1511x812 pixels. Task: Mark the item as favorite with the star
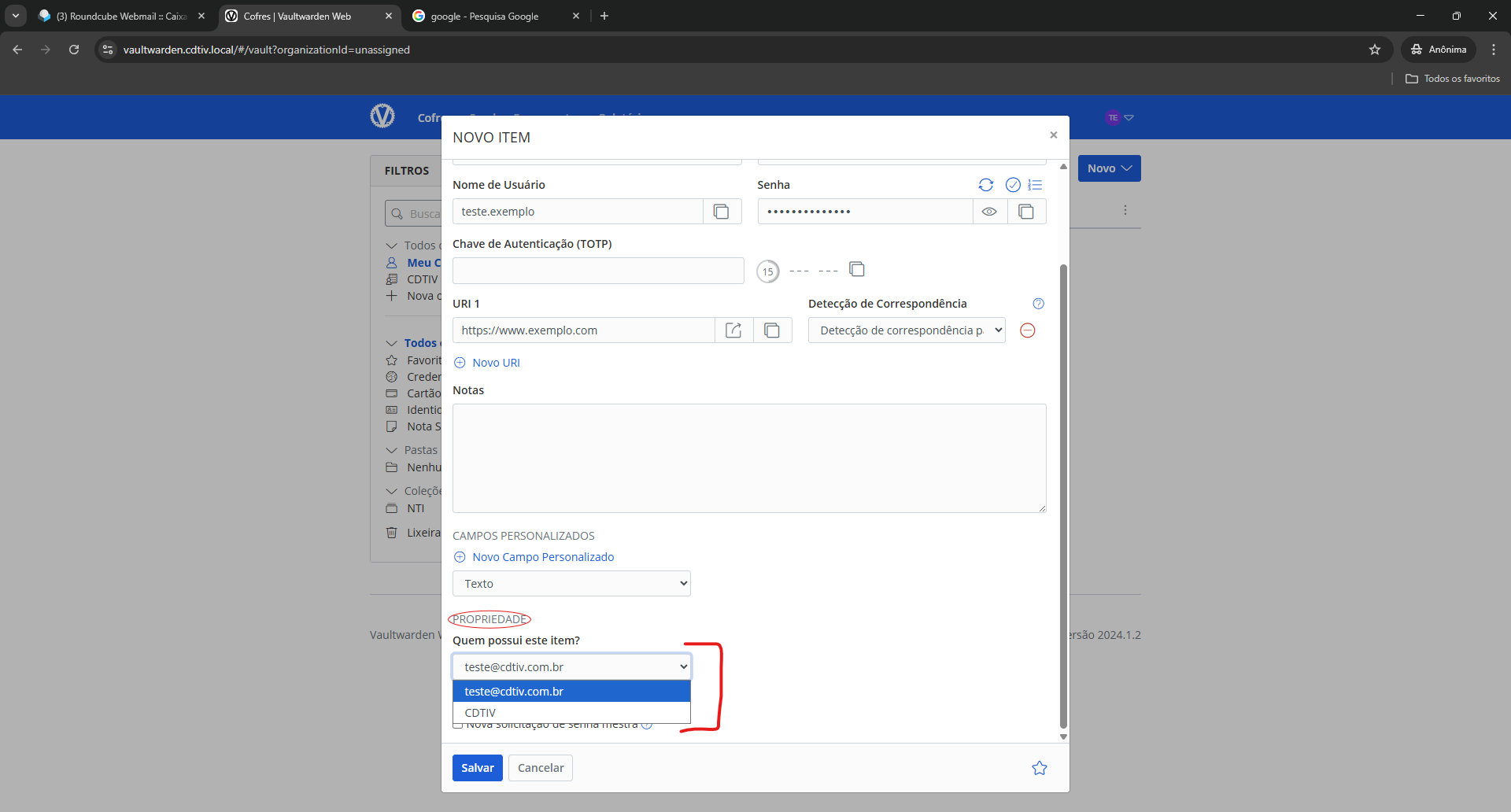[x=1040, y=768]
